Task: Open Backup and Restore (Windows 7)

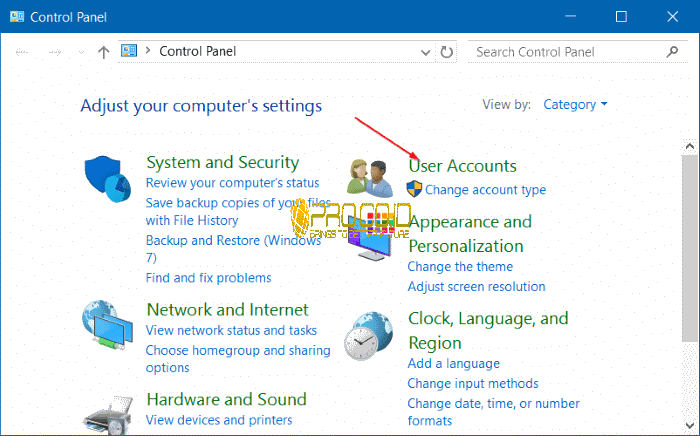Action: tap(233, 249)
